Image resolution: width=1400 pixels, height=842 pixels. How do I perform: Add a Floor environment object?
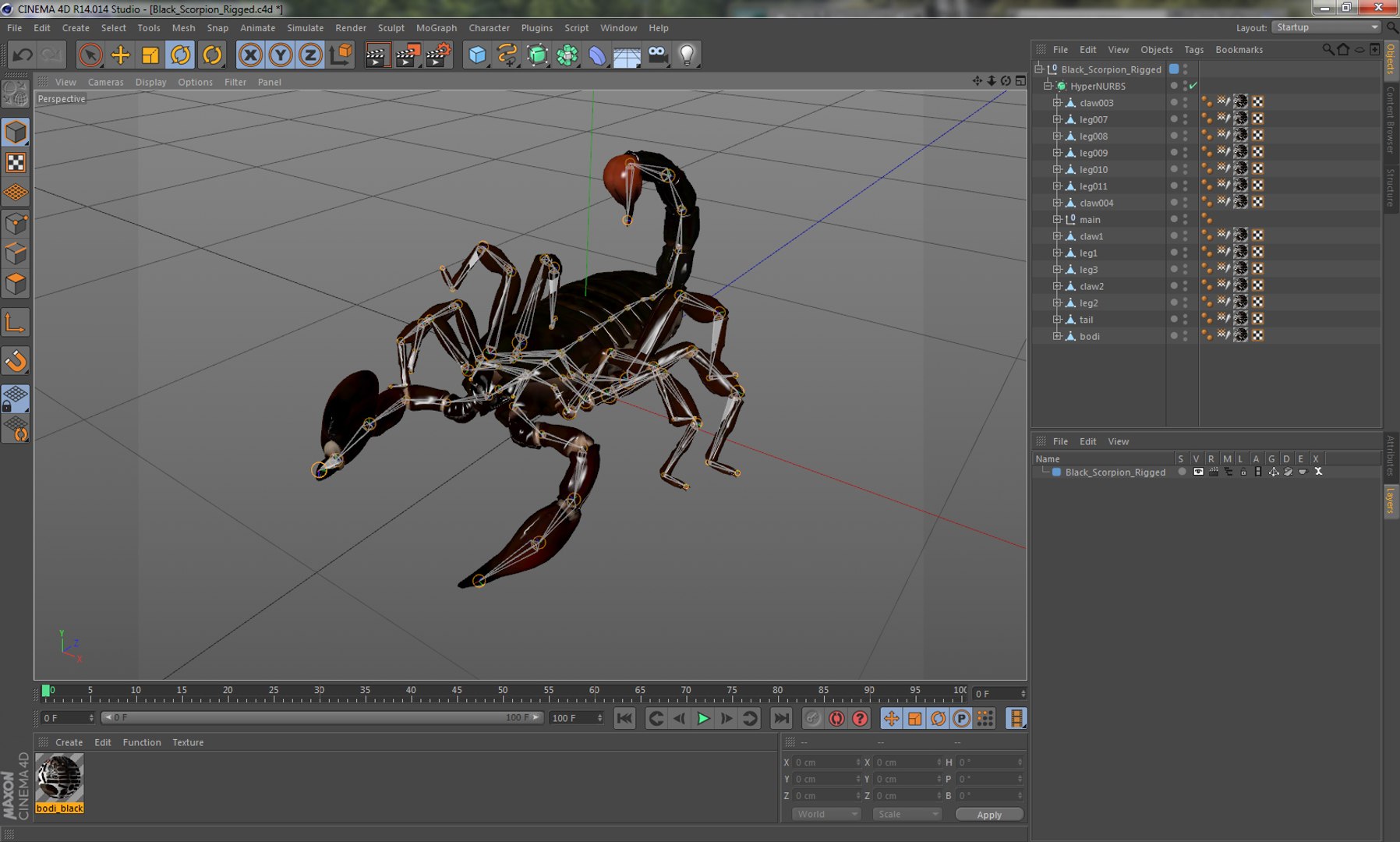coord(627,55)
